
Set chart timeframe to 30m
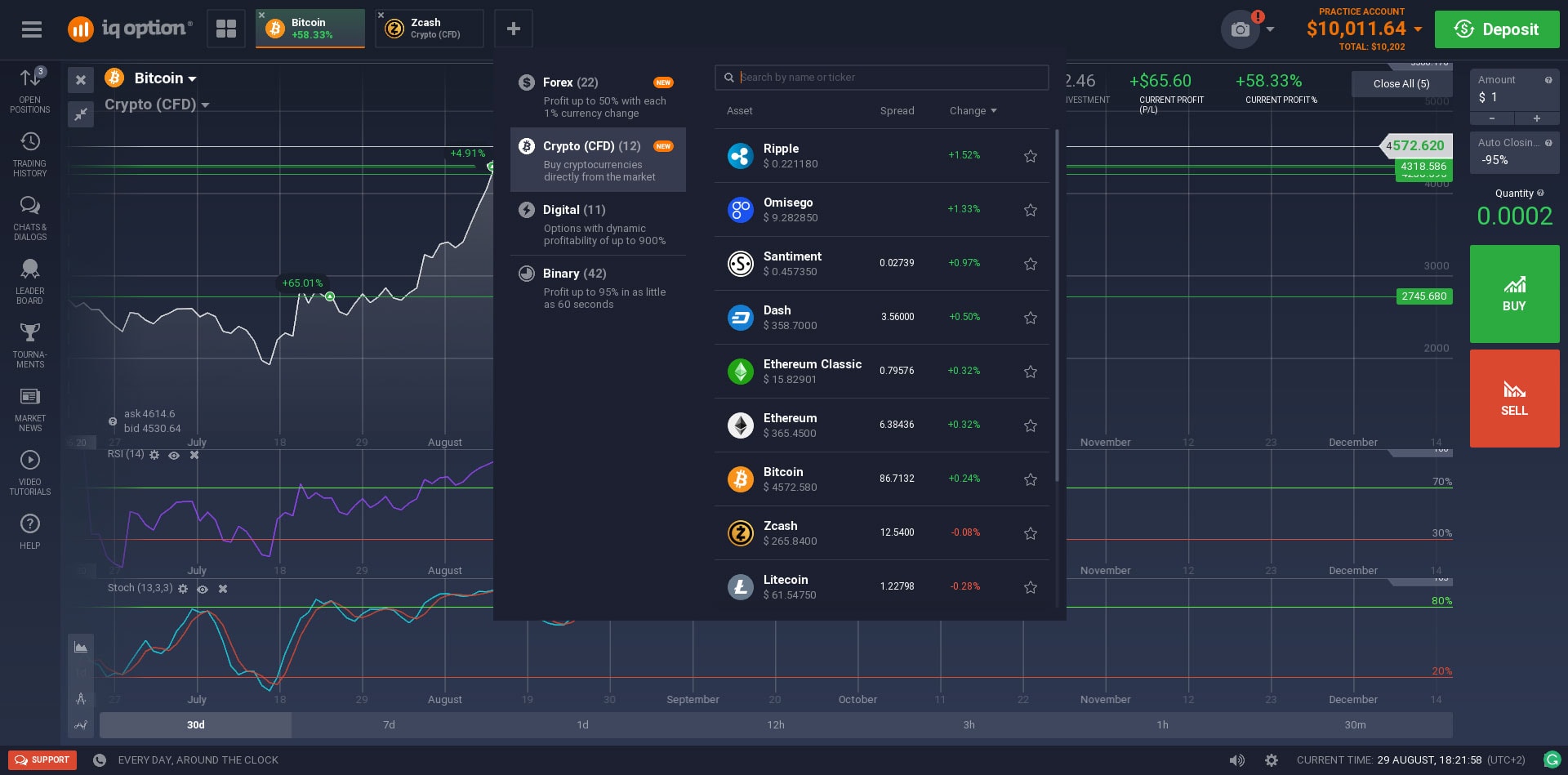pyautogui.click(x=1355, y=725)
